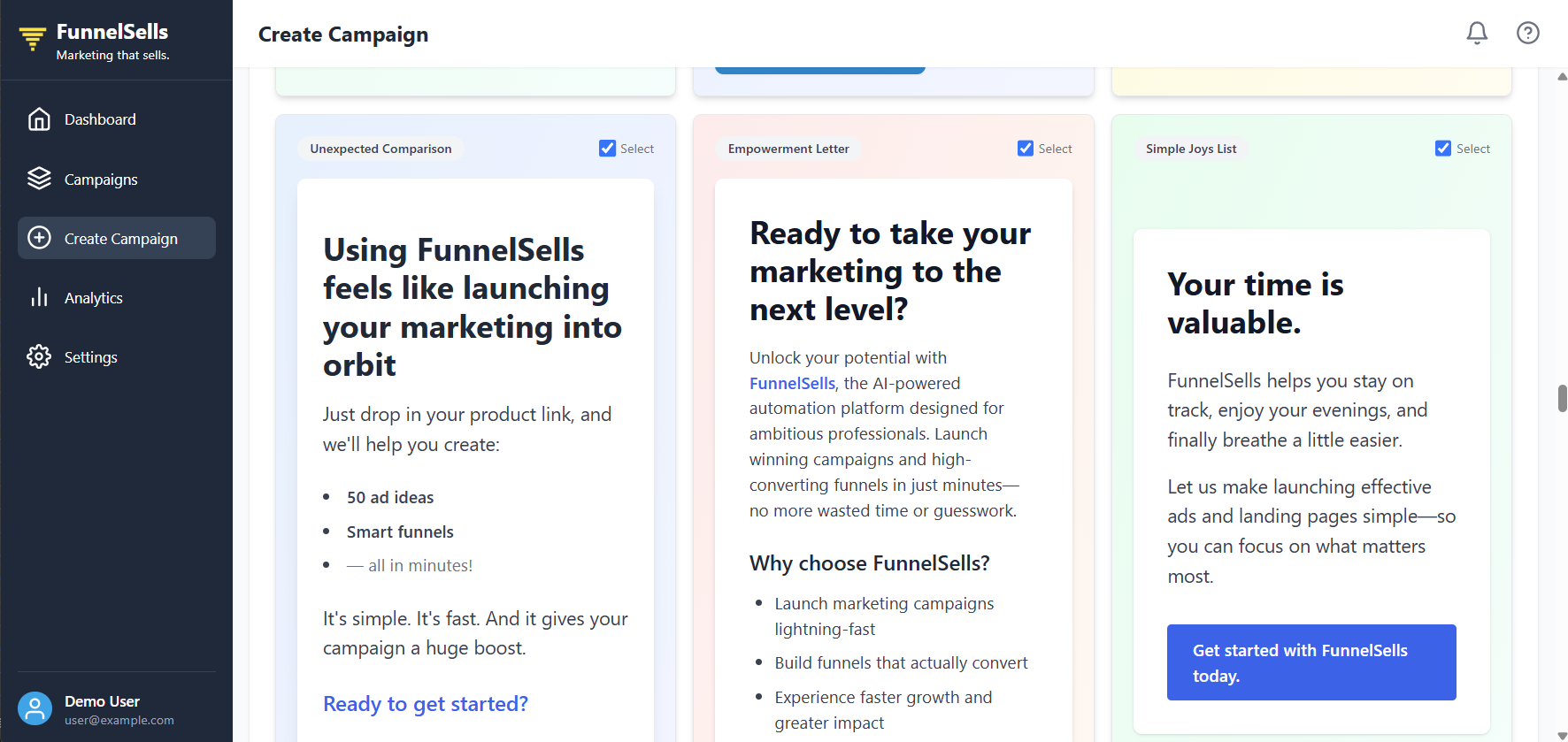Click 'Your time is valuable.' heading
The height and width of the screenshot is (742, 1568).
[x=1256, y=303]
